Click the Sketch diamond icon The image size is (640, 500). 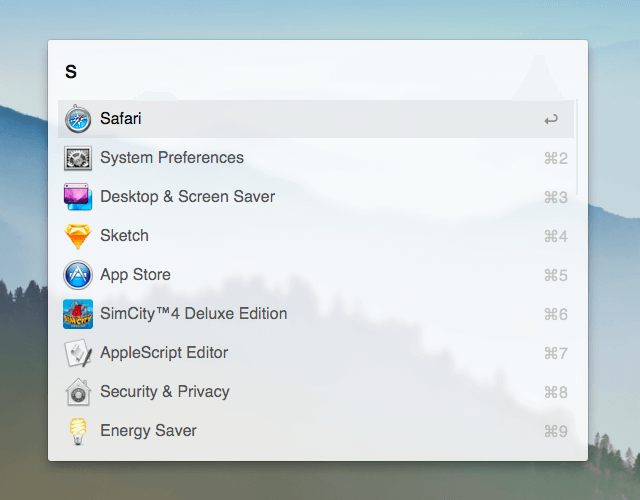coord(78,236)
